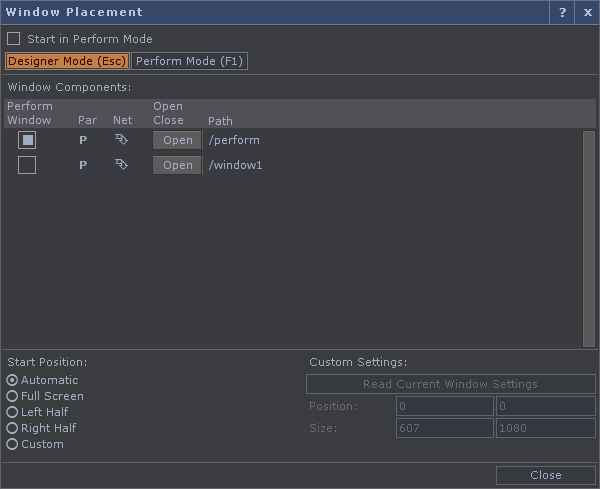600x489 pixels.
Task: Click Read Current Window Settings button
Action: pos(450,384)
